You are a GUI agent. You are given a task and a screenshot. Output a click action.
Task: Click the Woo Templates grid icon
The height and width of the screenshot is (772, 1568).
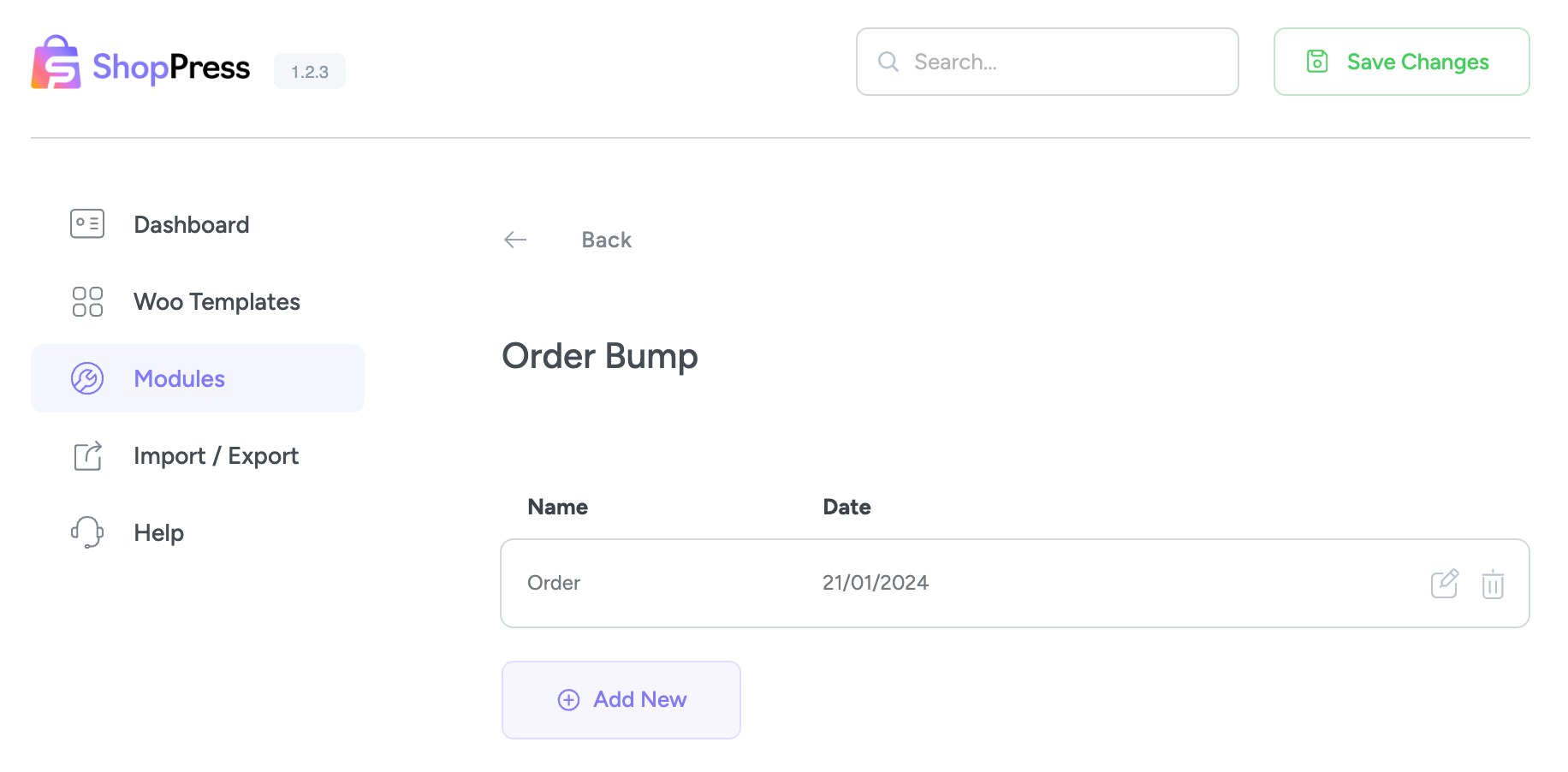point(87,302)
